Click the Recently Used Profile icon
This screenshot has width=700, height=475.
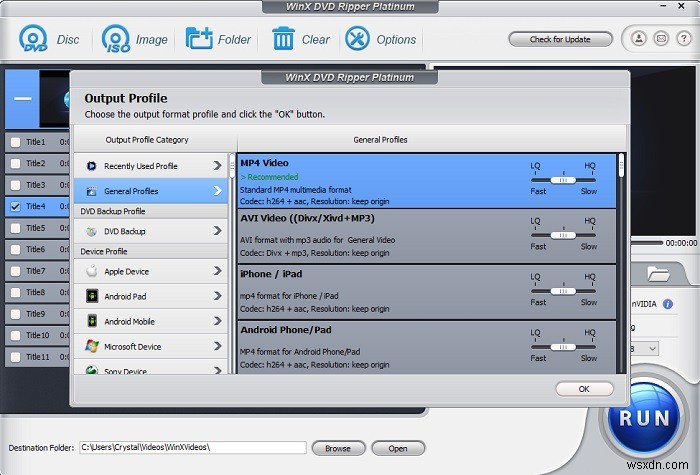(91, 166)
